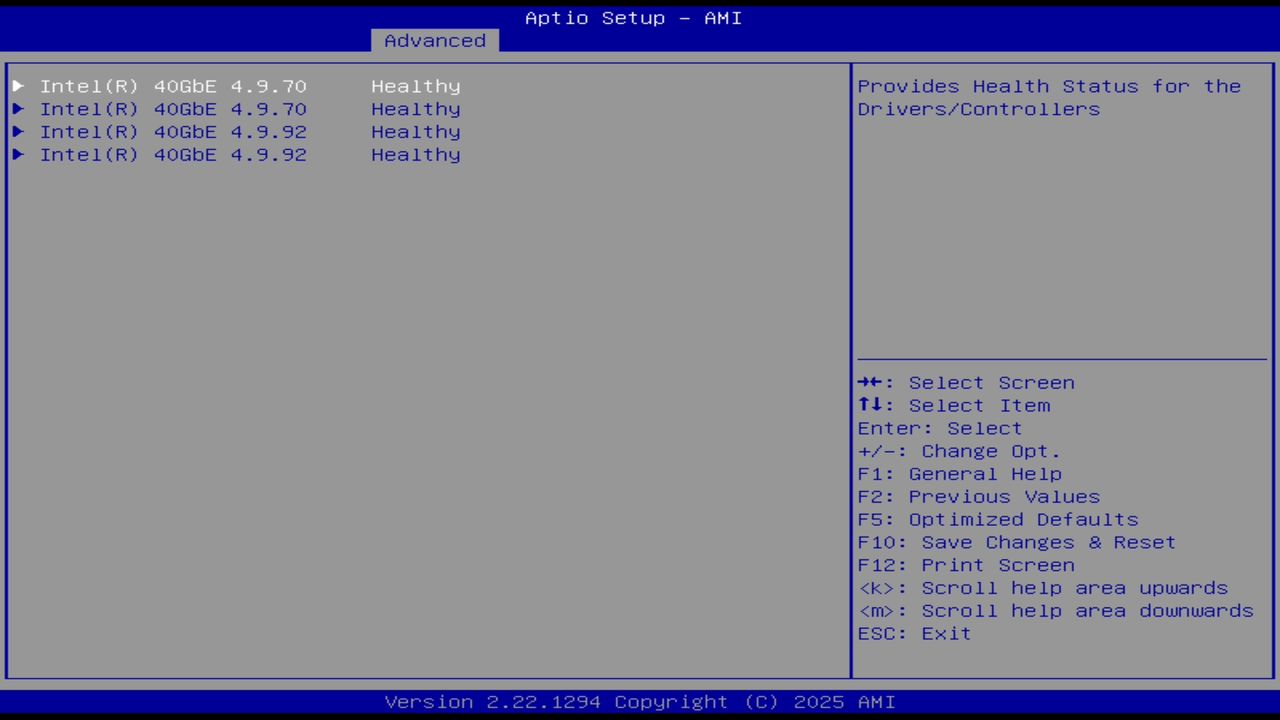
Task: Click F10: Save Changes & Reset entry
Action: tap(1016, 541)
